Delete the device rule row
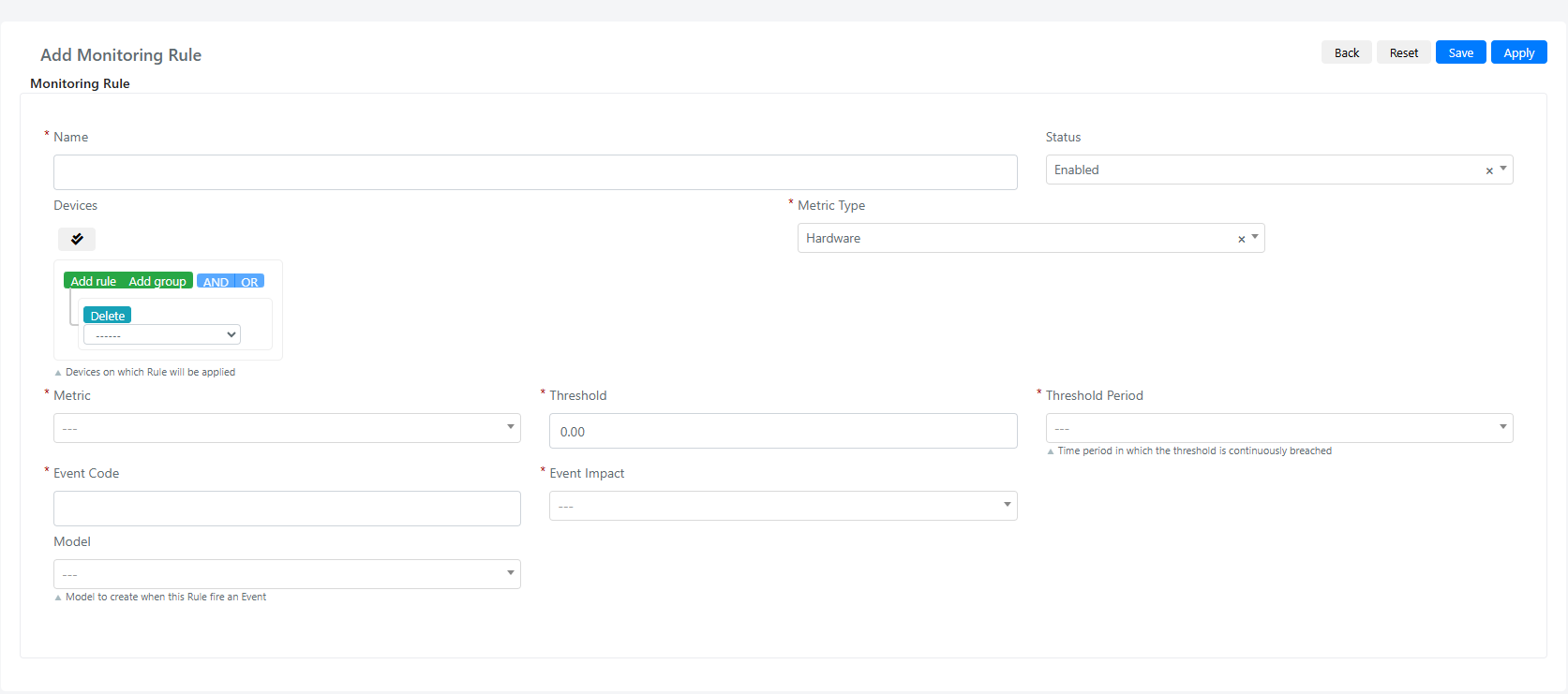 (x=108, y=316)
